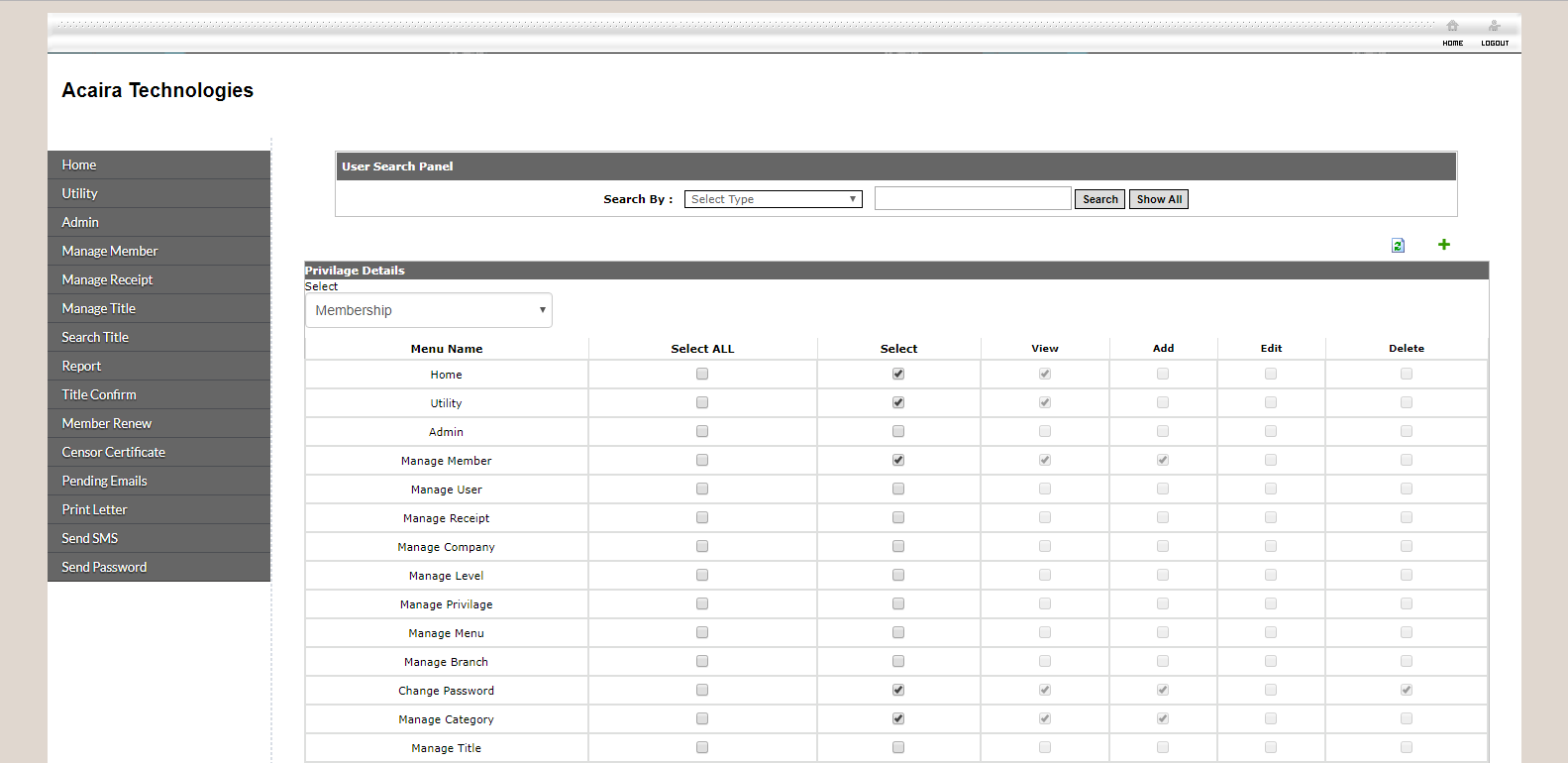Viewport: 1568px width, 763px height.
Task: Click the green plus add icon
Action: click(x=1444, y=245)
